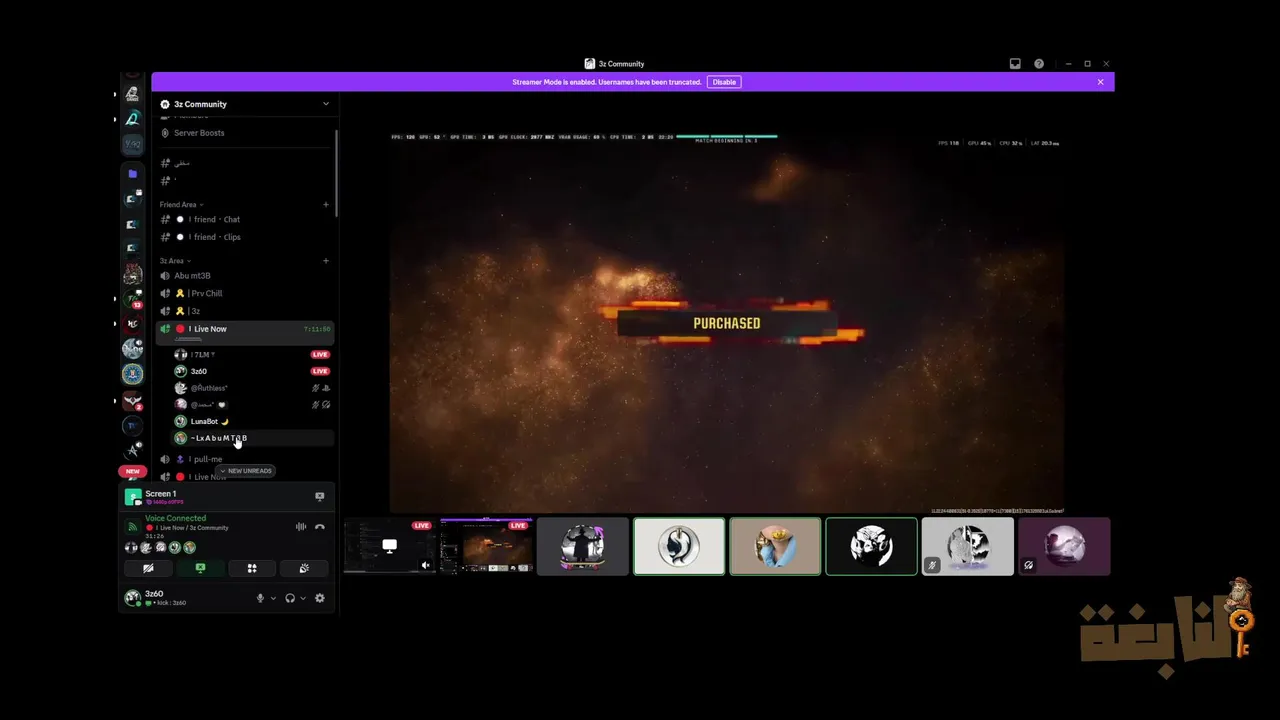Open the soundboard
Viewport: 1280px width, 720px height.
(304, 568)
